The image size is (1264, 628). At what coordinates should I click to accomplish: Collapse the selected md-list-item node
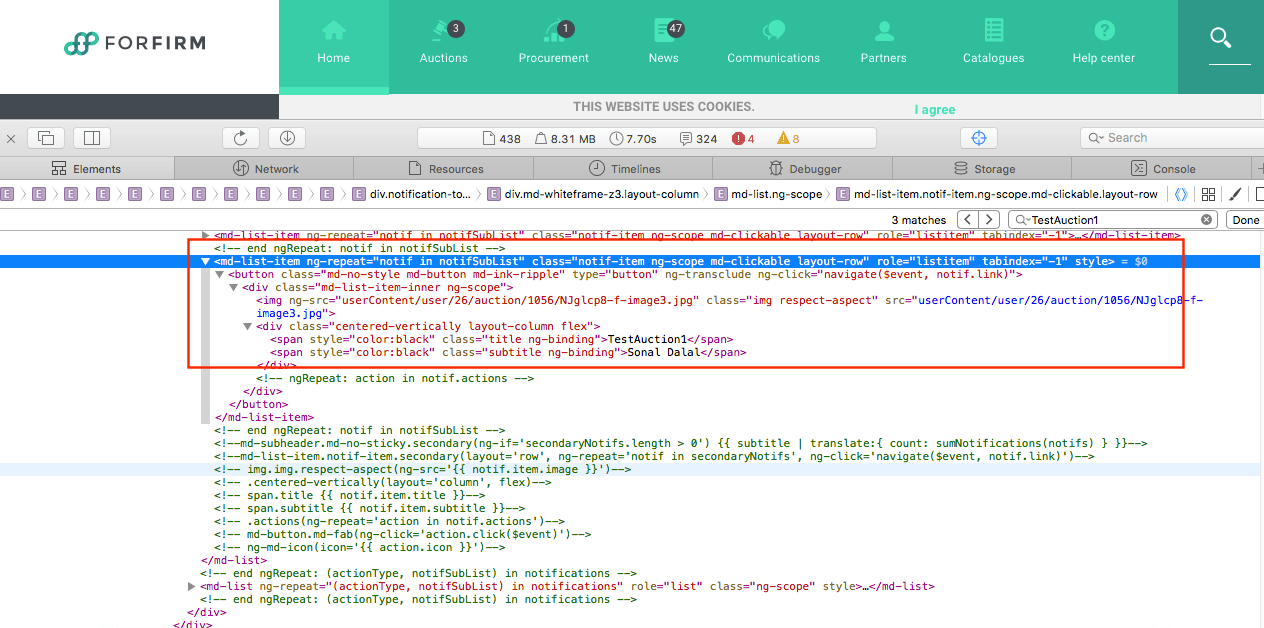click(206, 261)
